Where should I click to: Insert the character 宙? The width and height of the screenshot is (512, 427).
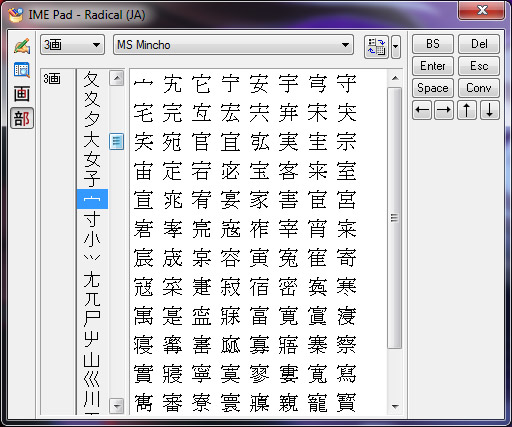[x=143, y=171]
